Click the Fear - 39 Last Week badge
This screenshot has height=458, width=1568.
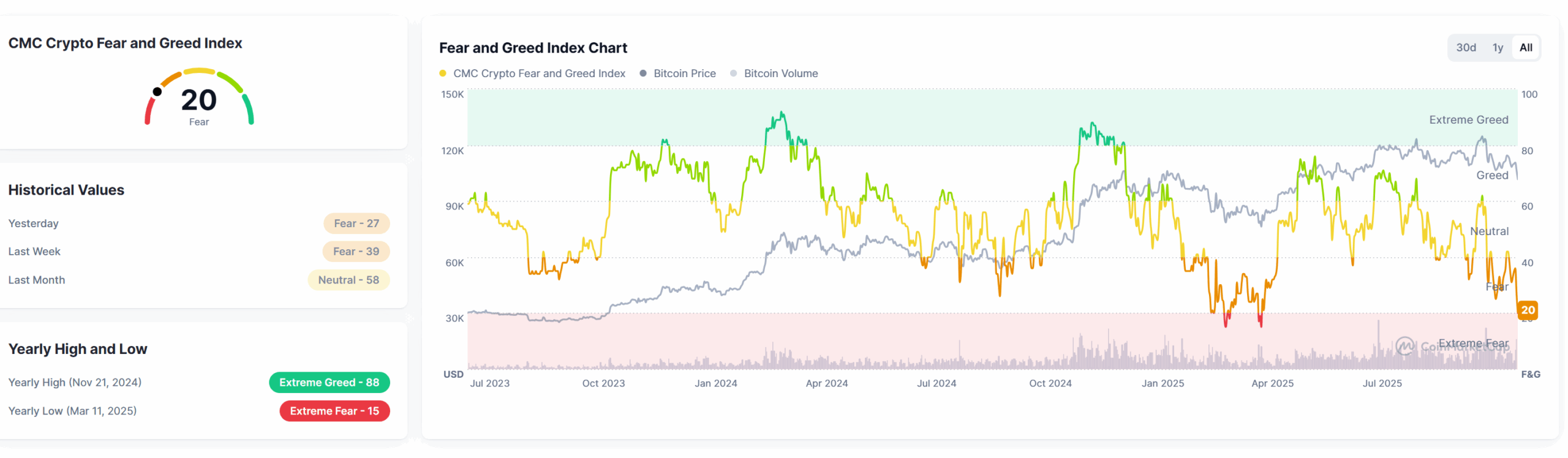(356, 251)
